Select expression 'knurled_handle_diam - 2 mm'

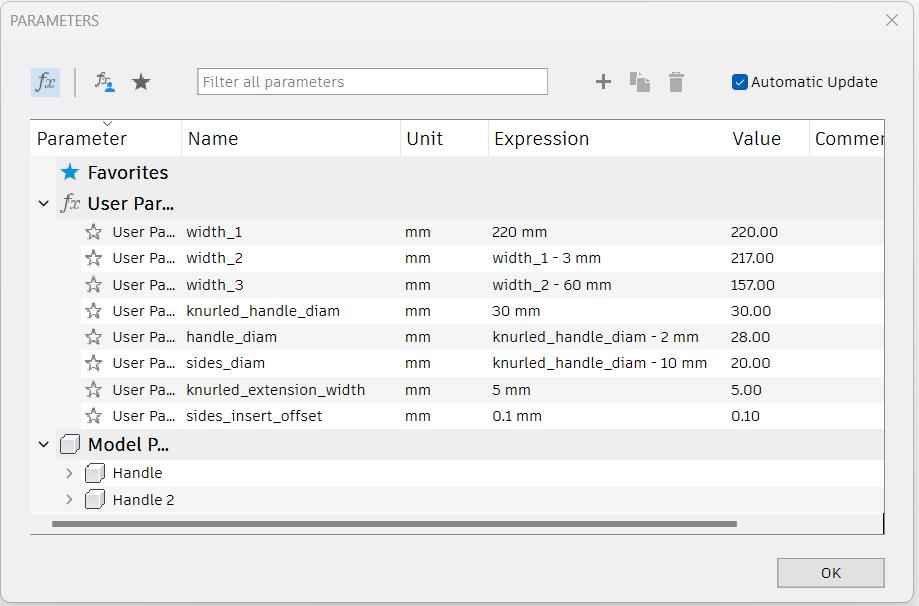coord(595,337)
